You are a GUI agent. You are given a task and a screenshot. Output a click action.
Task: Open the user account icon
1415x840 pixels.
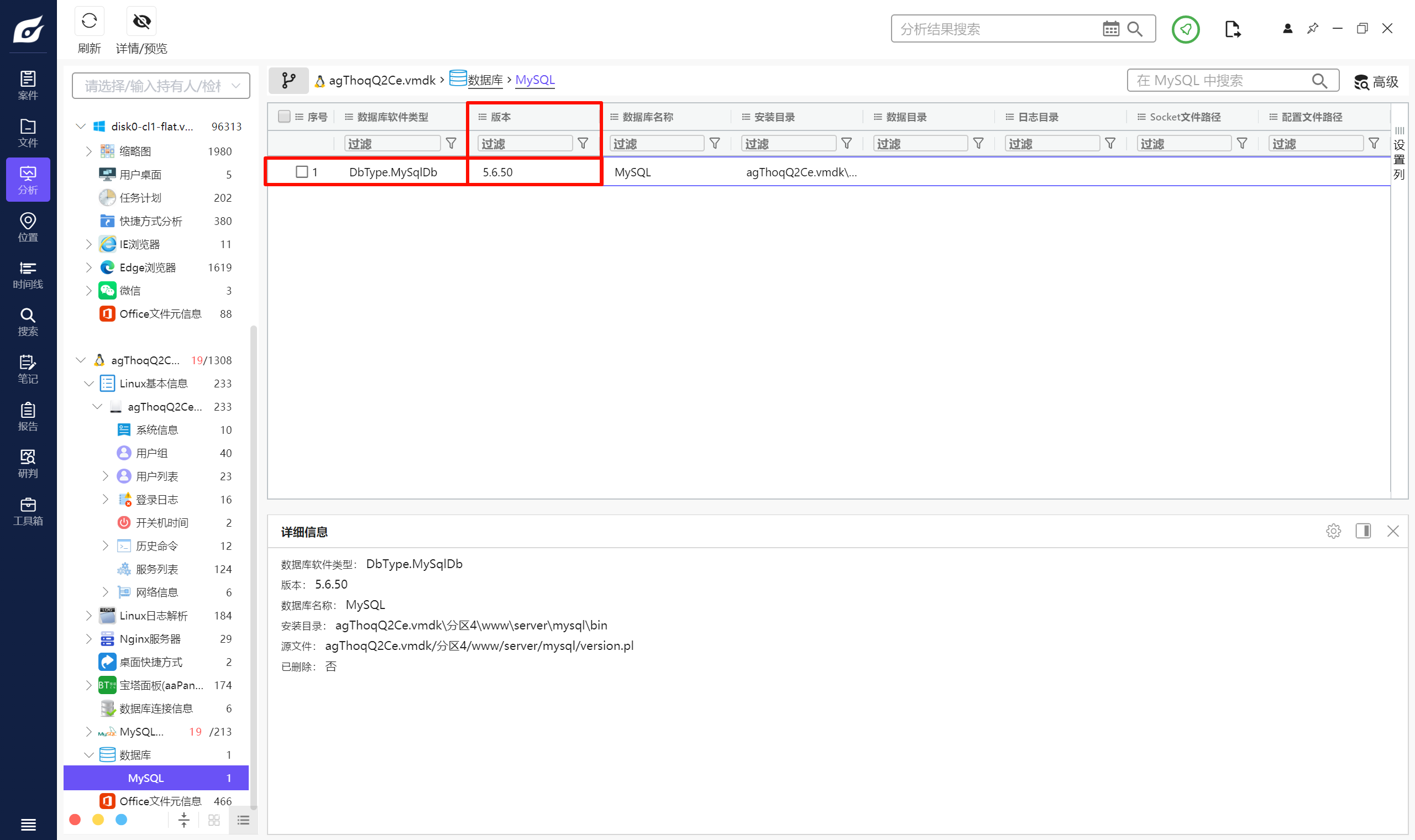coord(1287,28)
